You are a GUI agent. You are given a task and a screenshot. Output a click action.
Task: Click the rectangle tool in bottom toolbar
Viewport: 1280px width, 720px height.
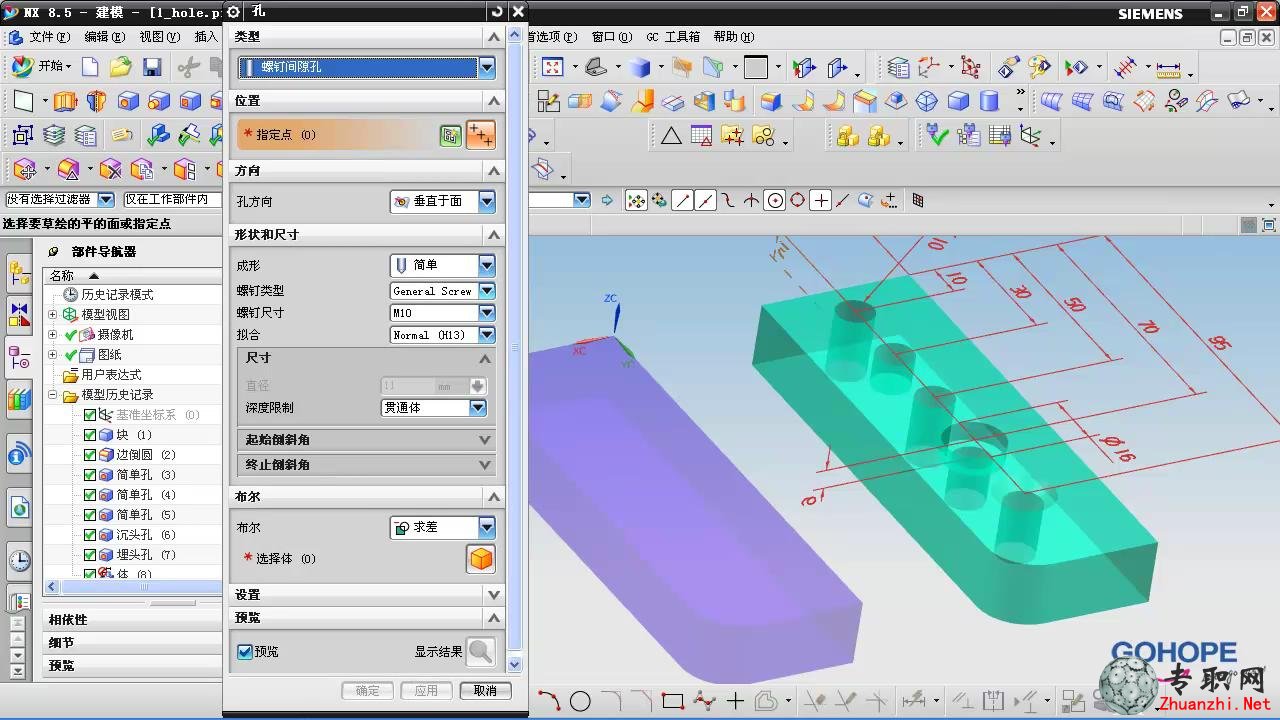(672, 701)
